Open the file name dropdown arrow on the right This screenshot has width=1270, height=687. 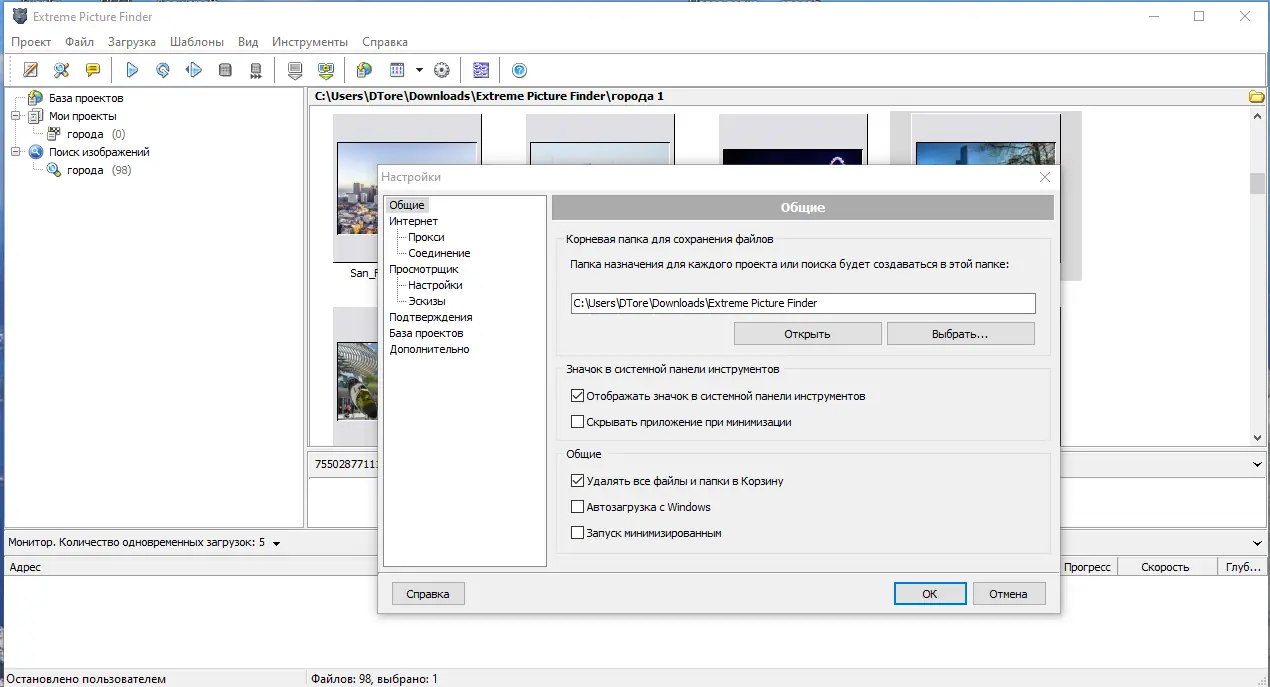[x=1258, y=464]
